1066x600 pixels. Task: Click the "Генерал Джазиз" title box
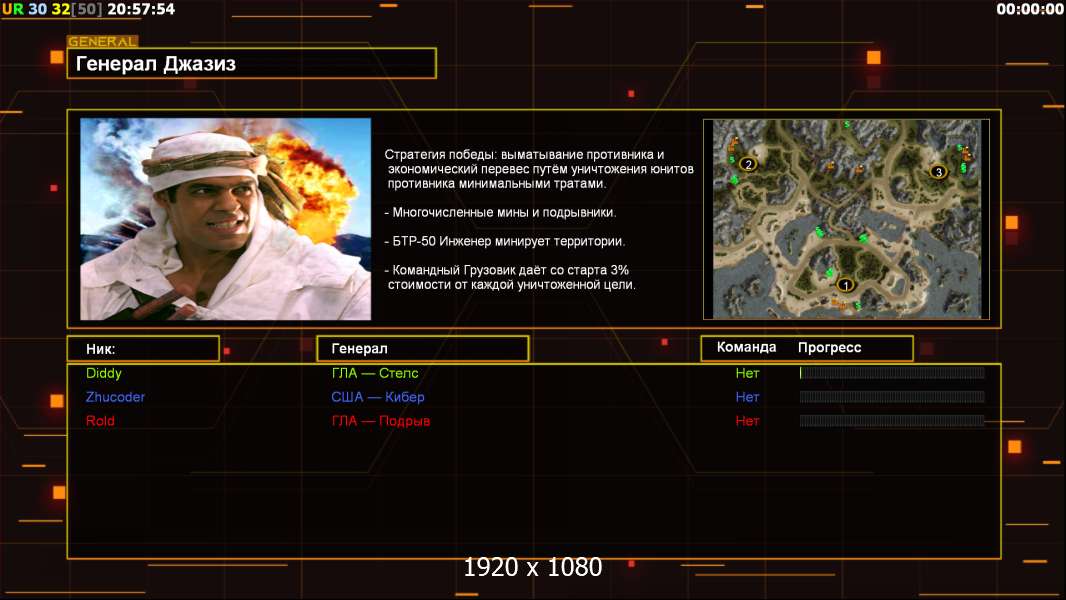point(252,63)
